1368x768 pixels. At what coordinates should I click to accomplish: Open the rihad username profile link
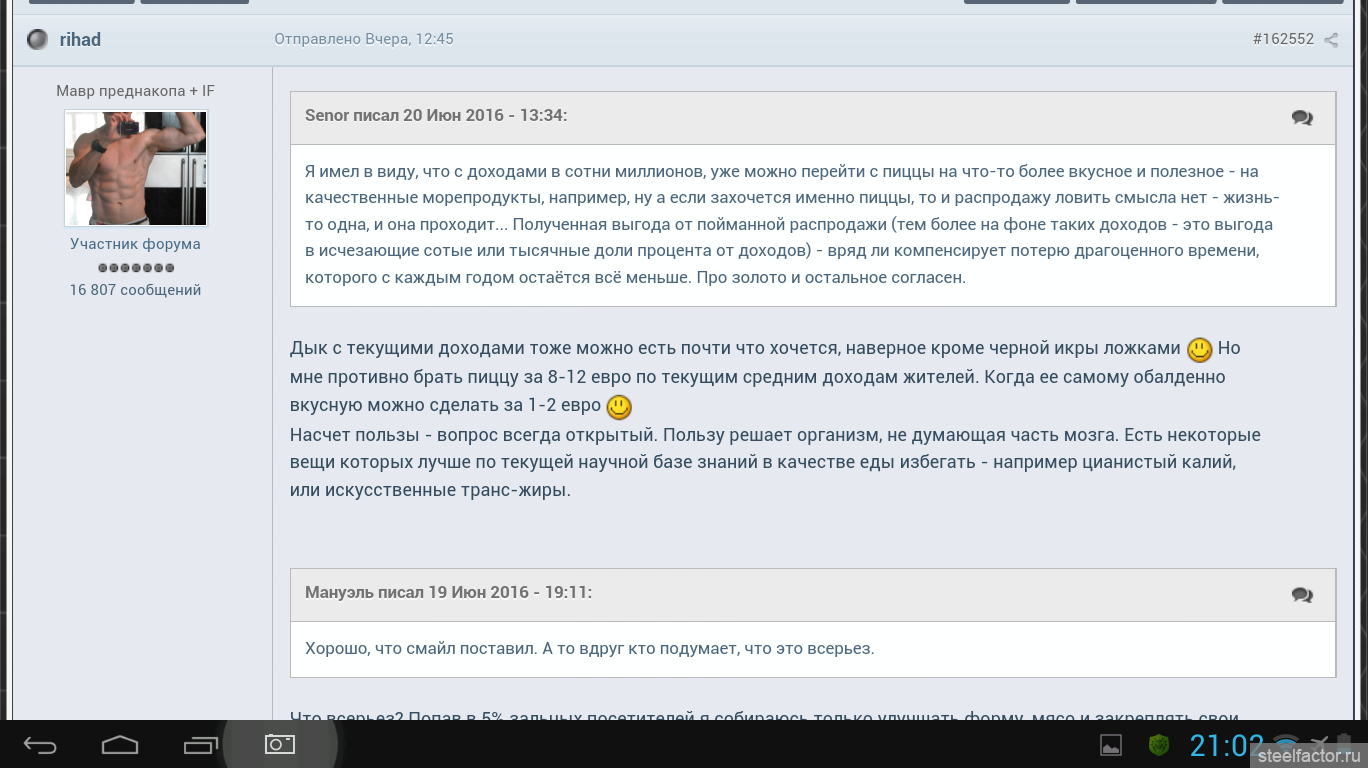tap(80, 40)
